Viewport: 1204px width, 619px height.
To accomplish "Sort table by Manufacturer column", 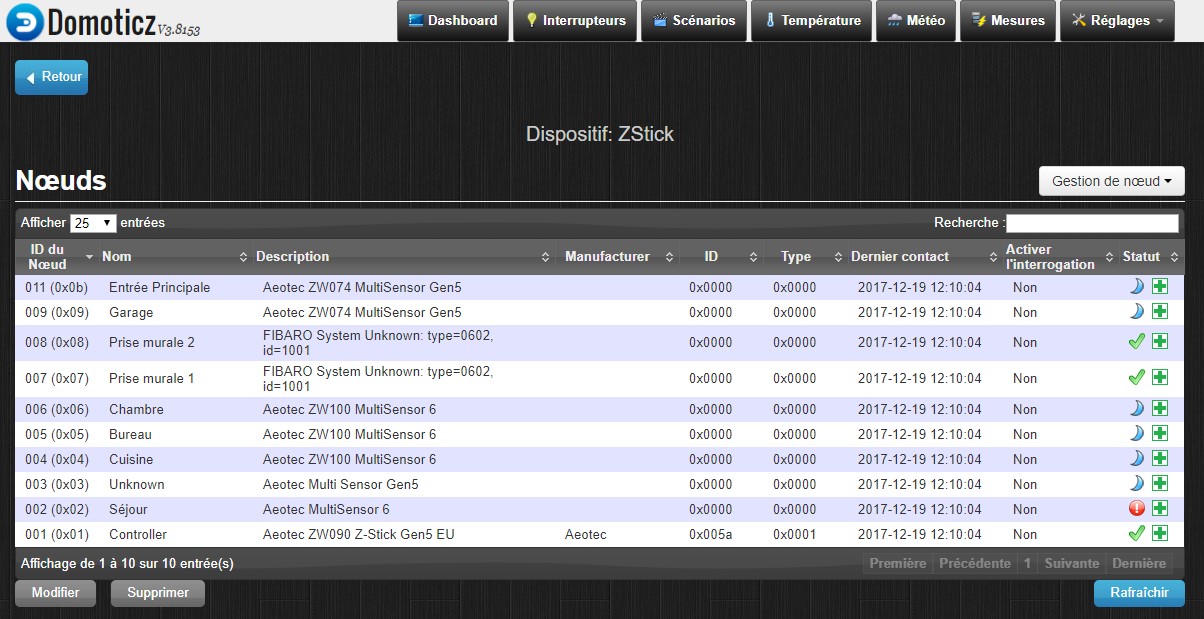I will 617,257.
